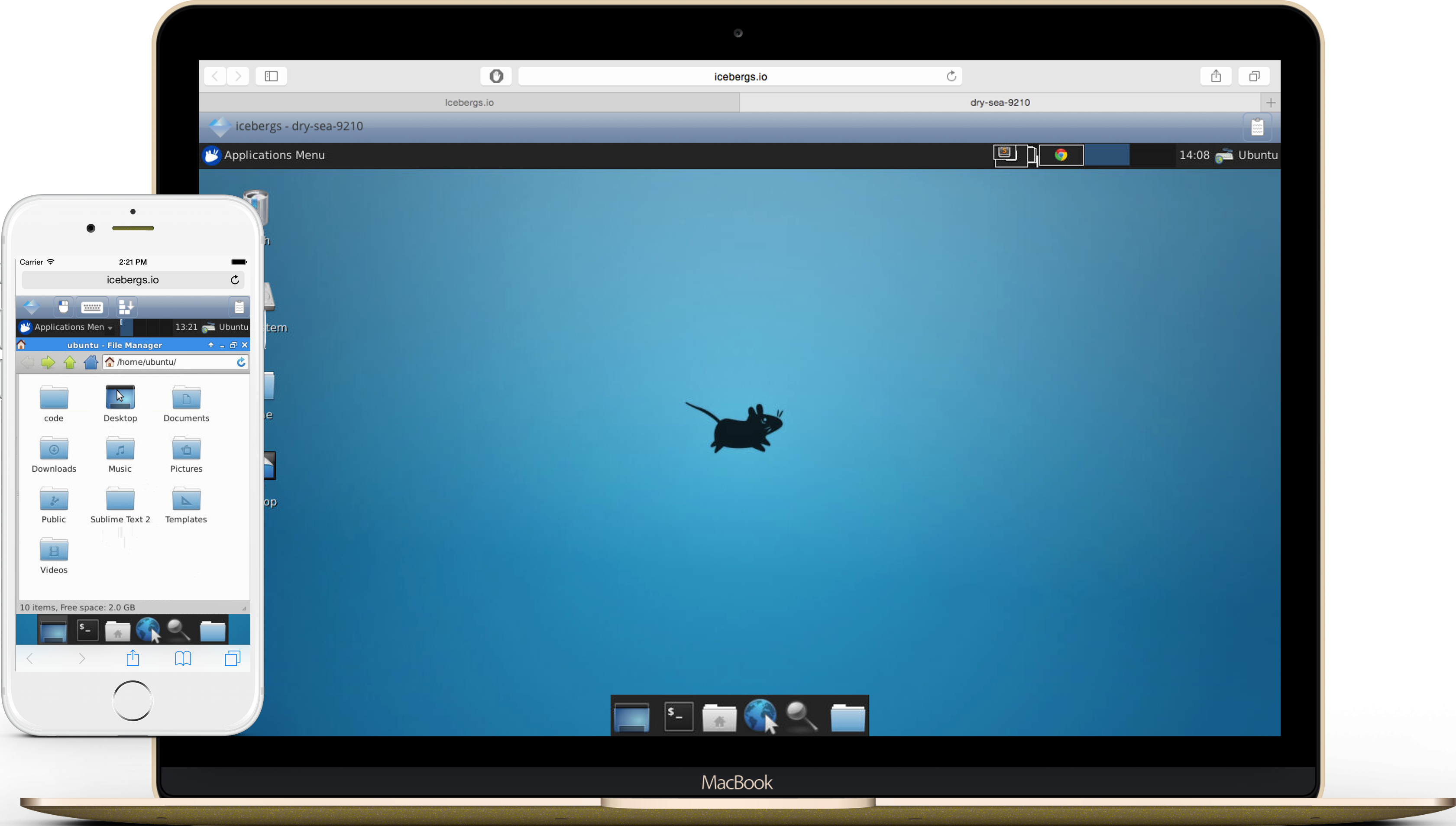Click clipboard icon in icebergs desktop header

pyautogui.click(x=1257, y=127)
